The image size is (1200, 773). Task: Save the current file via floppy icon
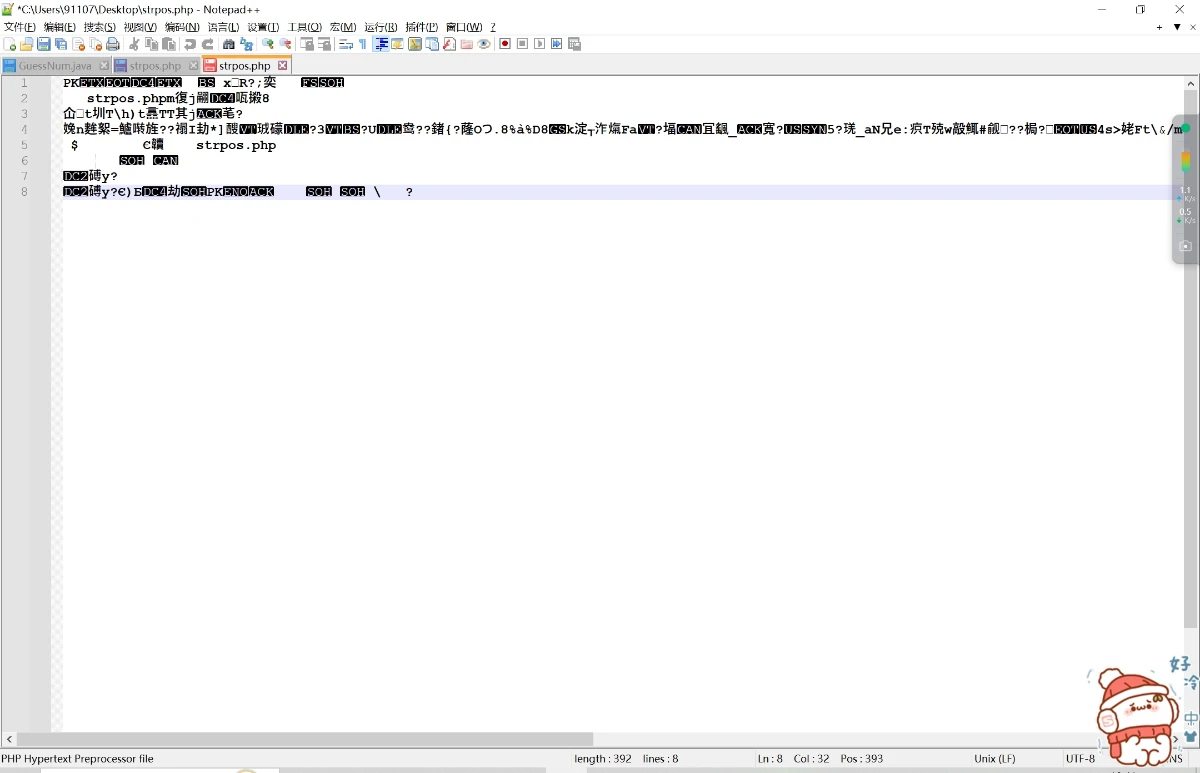click(43, 44)
